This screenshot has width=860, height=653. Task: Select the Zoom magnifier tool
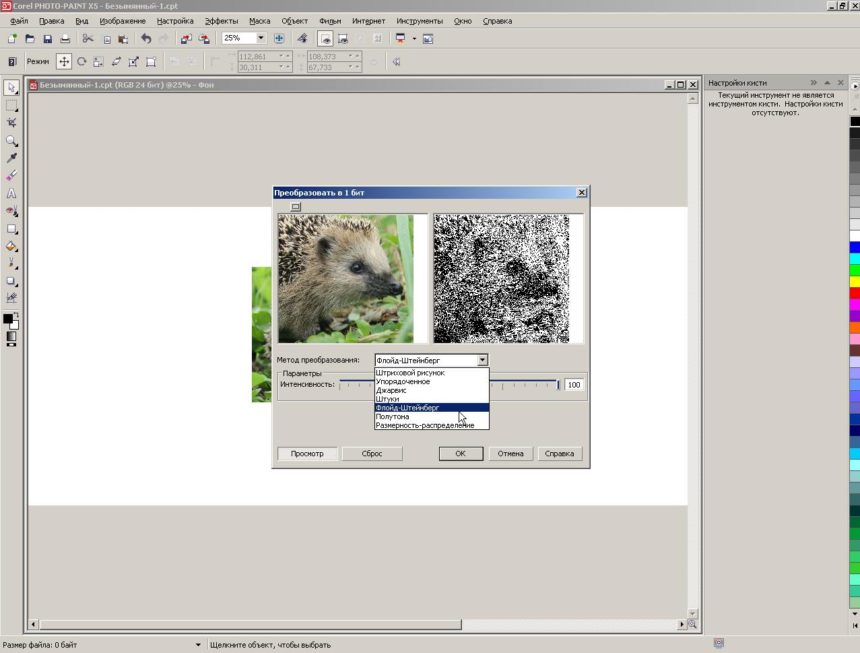click(x=12, y=140)
